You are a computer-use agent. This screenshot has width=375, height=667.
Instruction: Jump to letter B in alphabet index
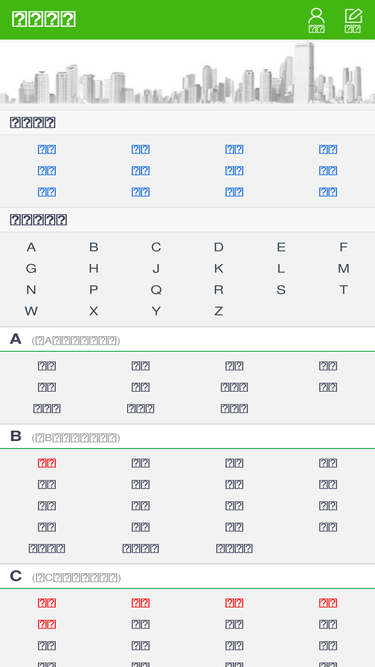94,247
